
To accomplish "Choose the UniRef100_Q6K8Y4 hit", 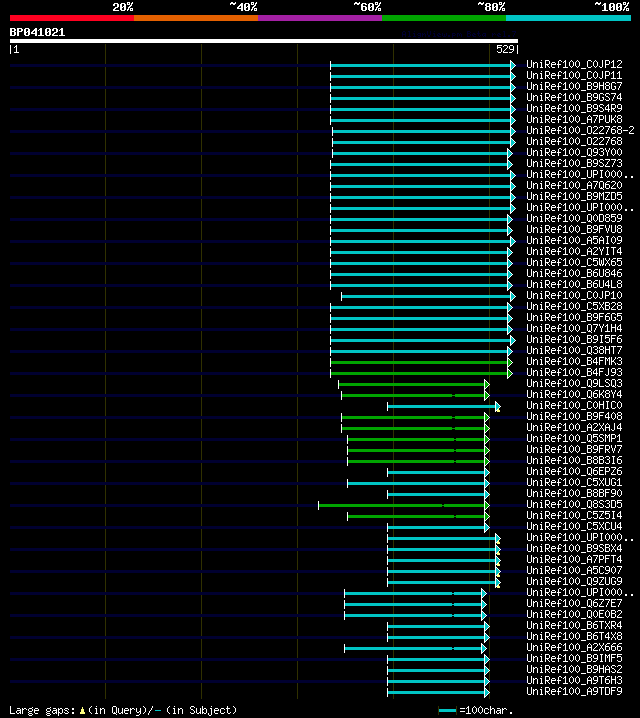I will (574, 394).
